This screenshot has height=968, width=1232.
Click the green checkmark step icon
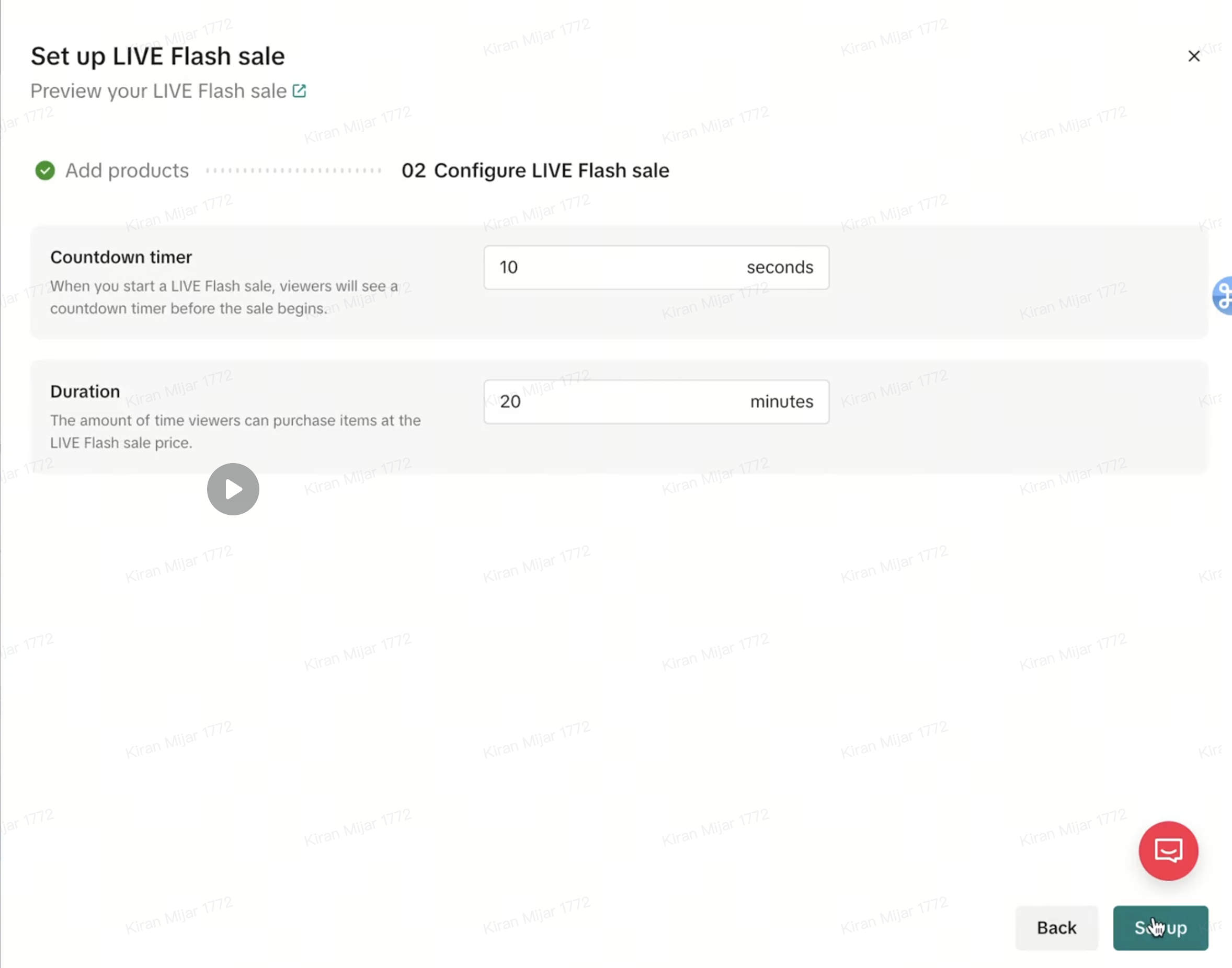pyautogui.click(x=45, y=170)
